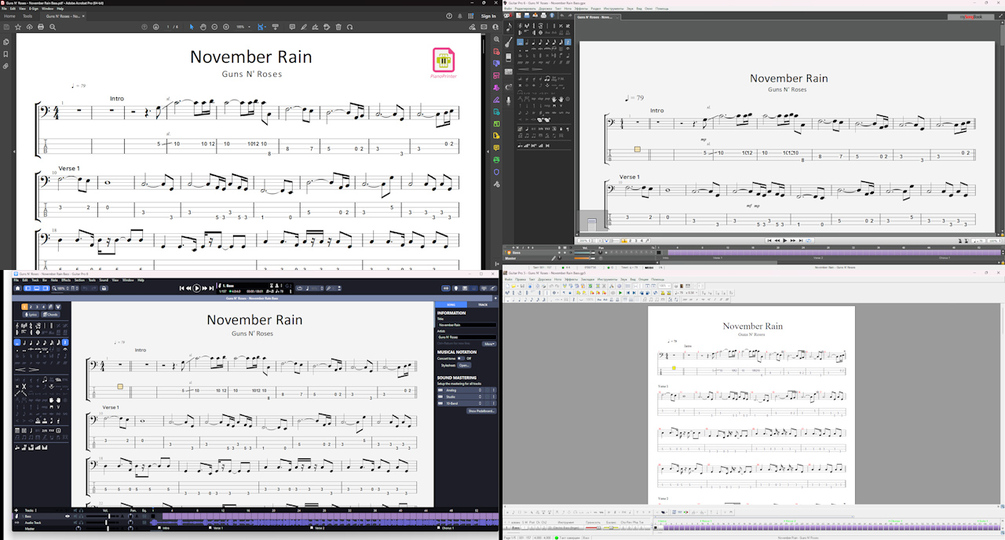Click the home icon in Guitar Pro 8

(x=18, y=288)
